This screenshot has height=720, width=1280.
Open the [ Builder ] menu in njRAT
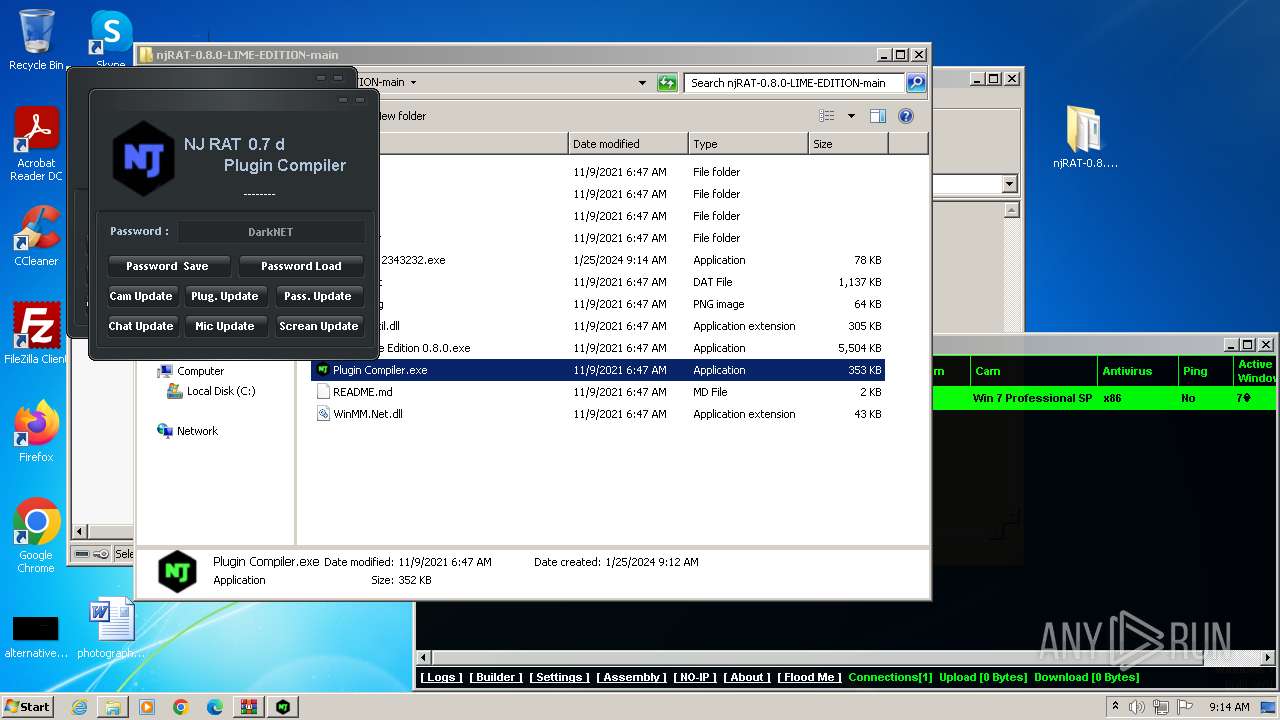click(496, 677)
